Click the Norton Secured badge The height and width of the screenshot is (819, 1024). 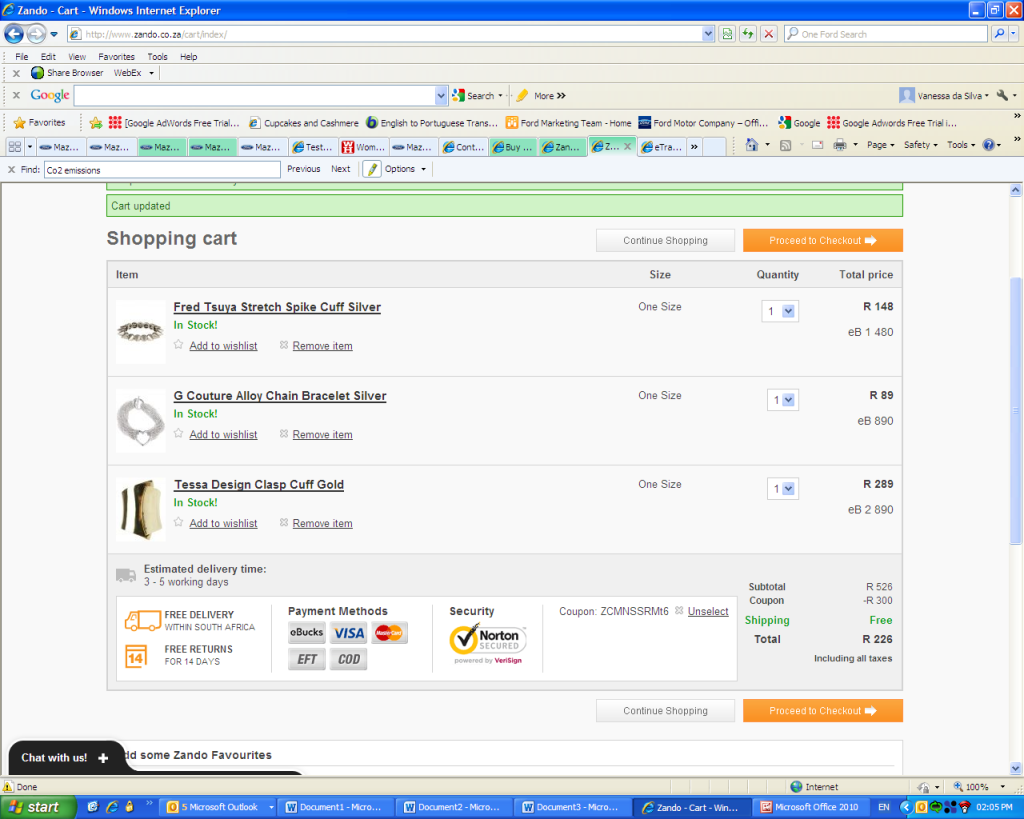click(x=488, y=644)
